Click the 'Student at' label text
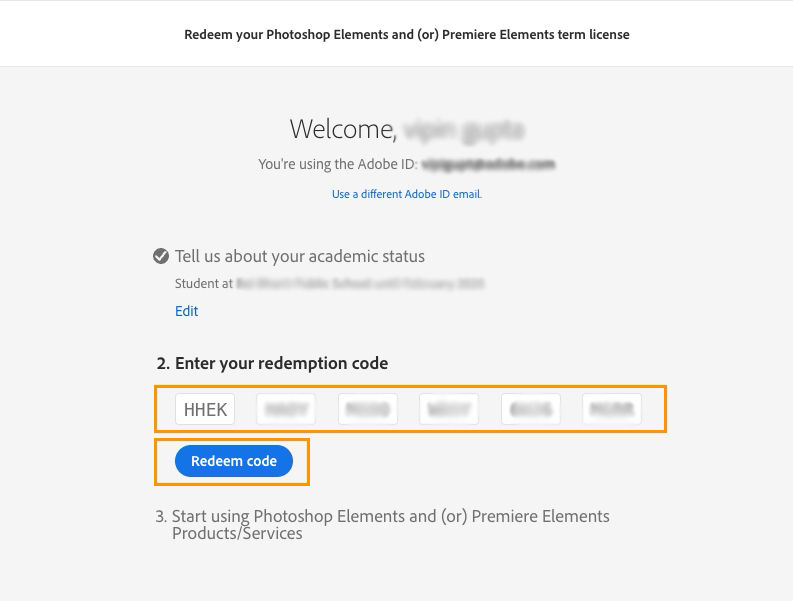Screen dimensions: 793x601 coord(203,284)
